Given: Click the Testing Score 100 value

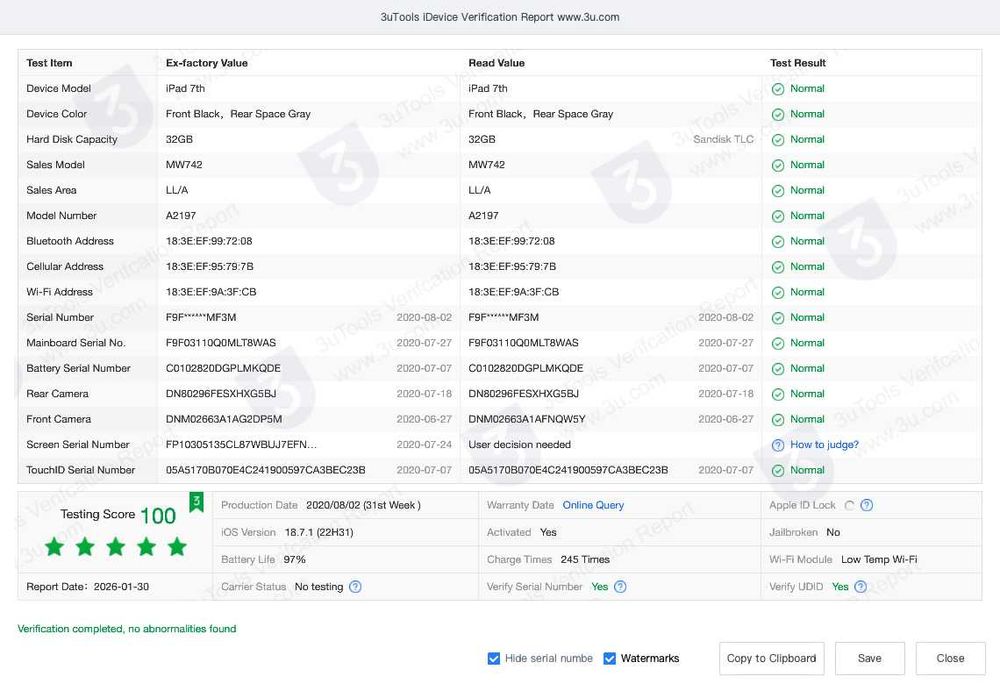Looking at the screenshot, I should click(158, 515).
